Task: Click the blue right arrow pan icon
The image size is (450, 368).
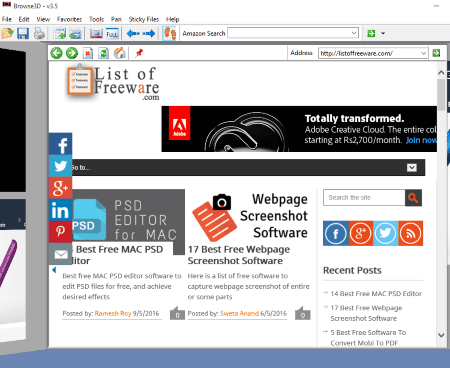Action: pyautogui.click(x=149, y=33)
